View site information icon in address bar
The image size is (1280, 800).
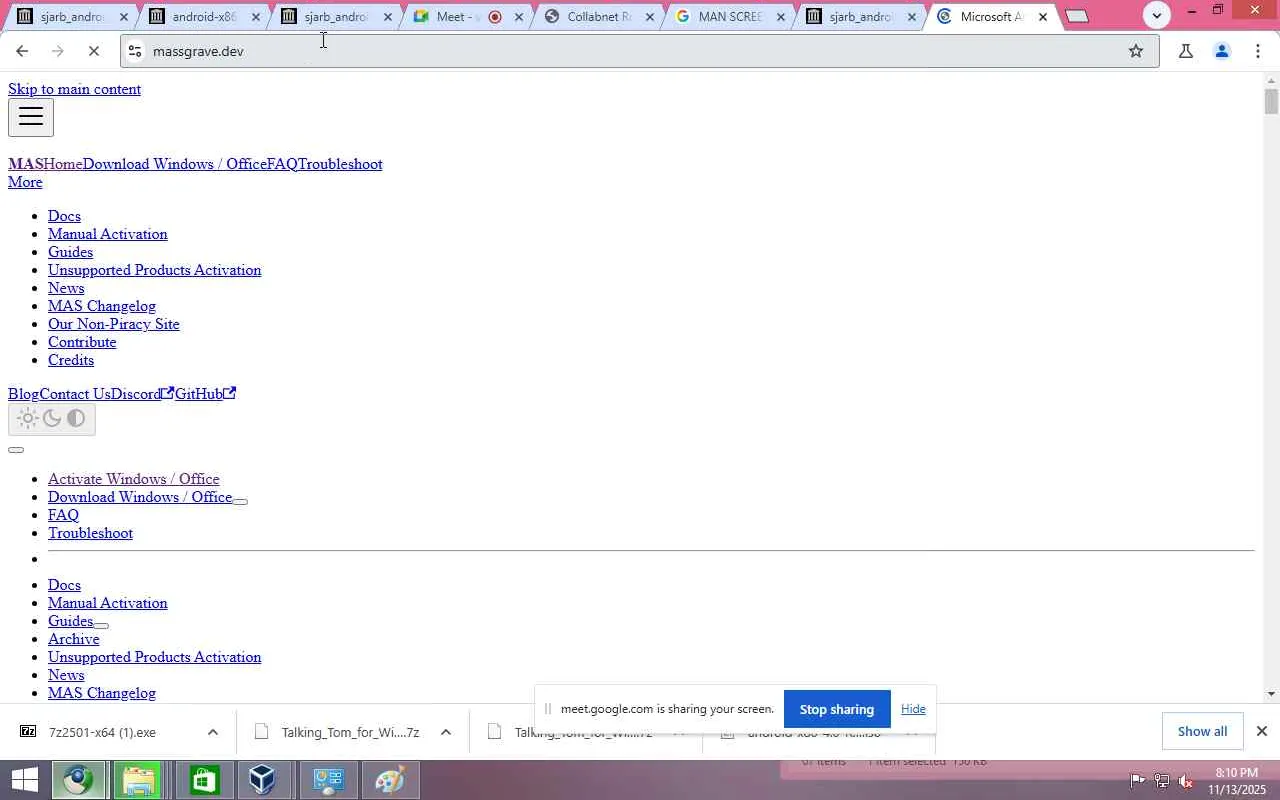(135, 51)
